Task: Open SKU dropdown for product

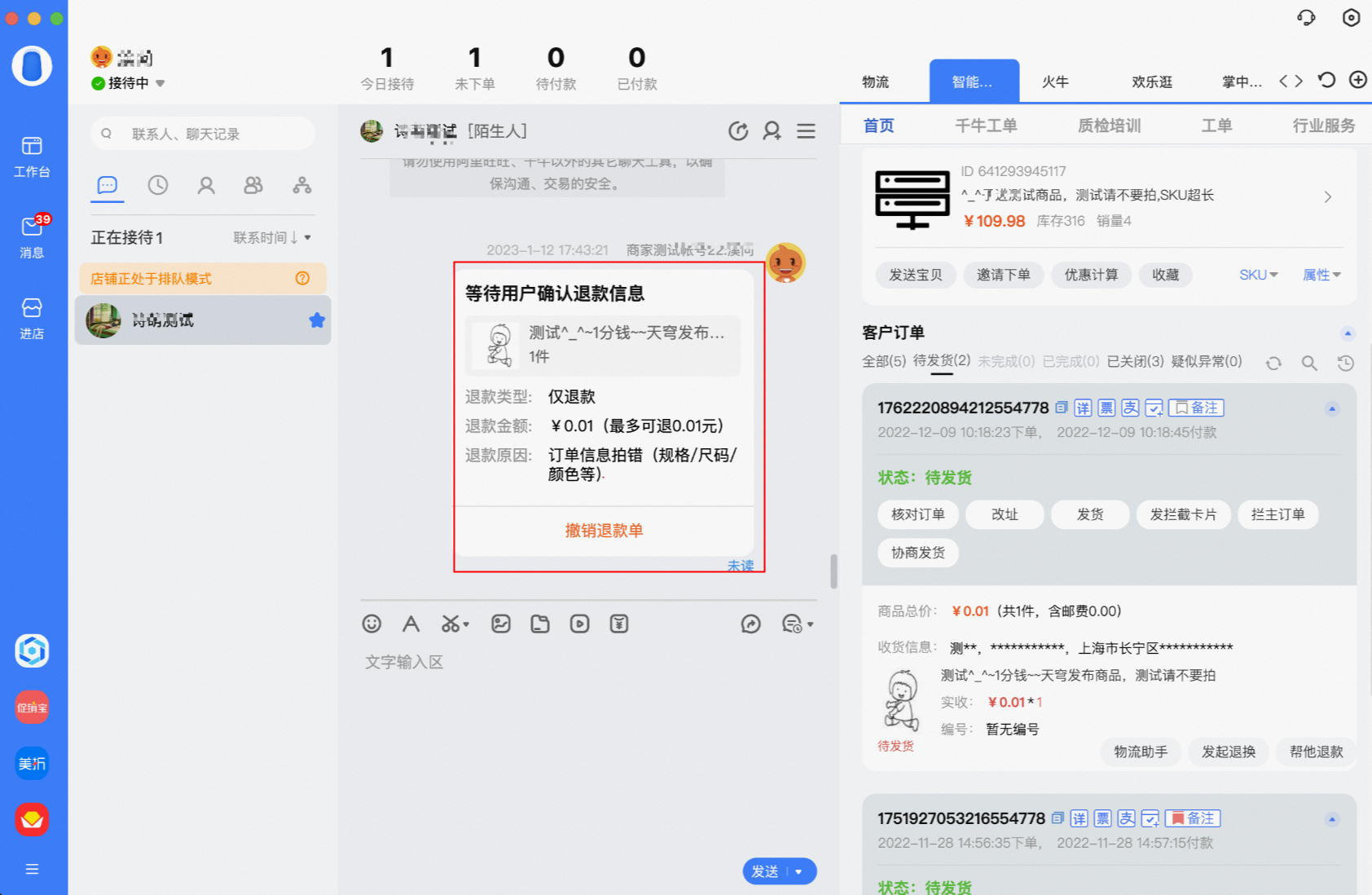Action: 1259,275
